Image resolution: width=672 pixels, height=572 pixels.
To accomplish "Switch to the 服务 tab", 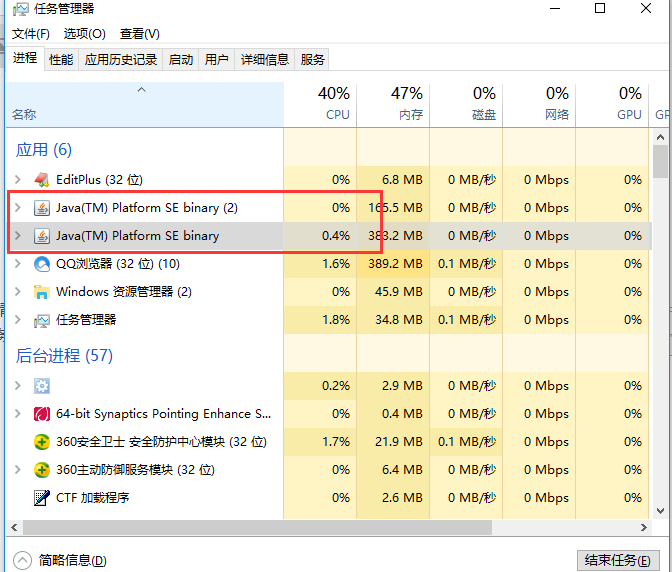I will (312, 60).
